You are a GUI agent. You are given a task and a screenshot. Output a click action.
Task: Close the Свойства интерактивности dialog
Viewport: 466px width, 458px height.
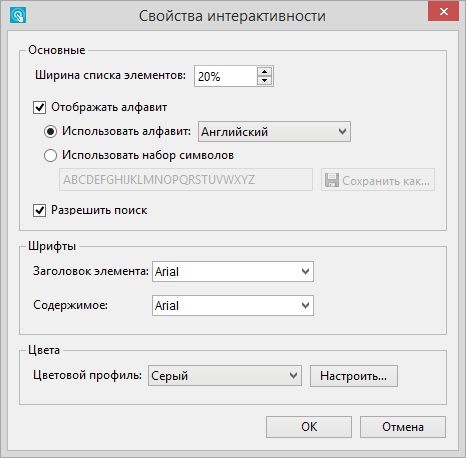coord(443,12)
